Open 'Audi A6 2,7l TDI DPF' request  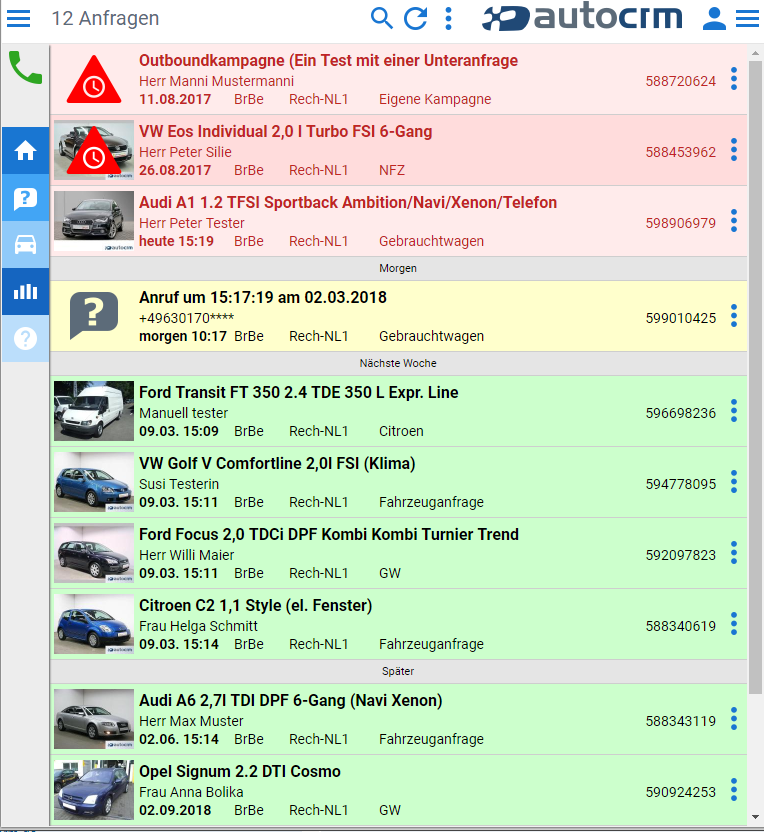(x=291, y=700)
